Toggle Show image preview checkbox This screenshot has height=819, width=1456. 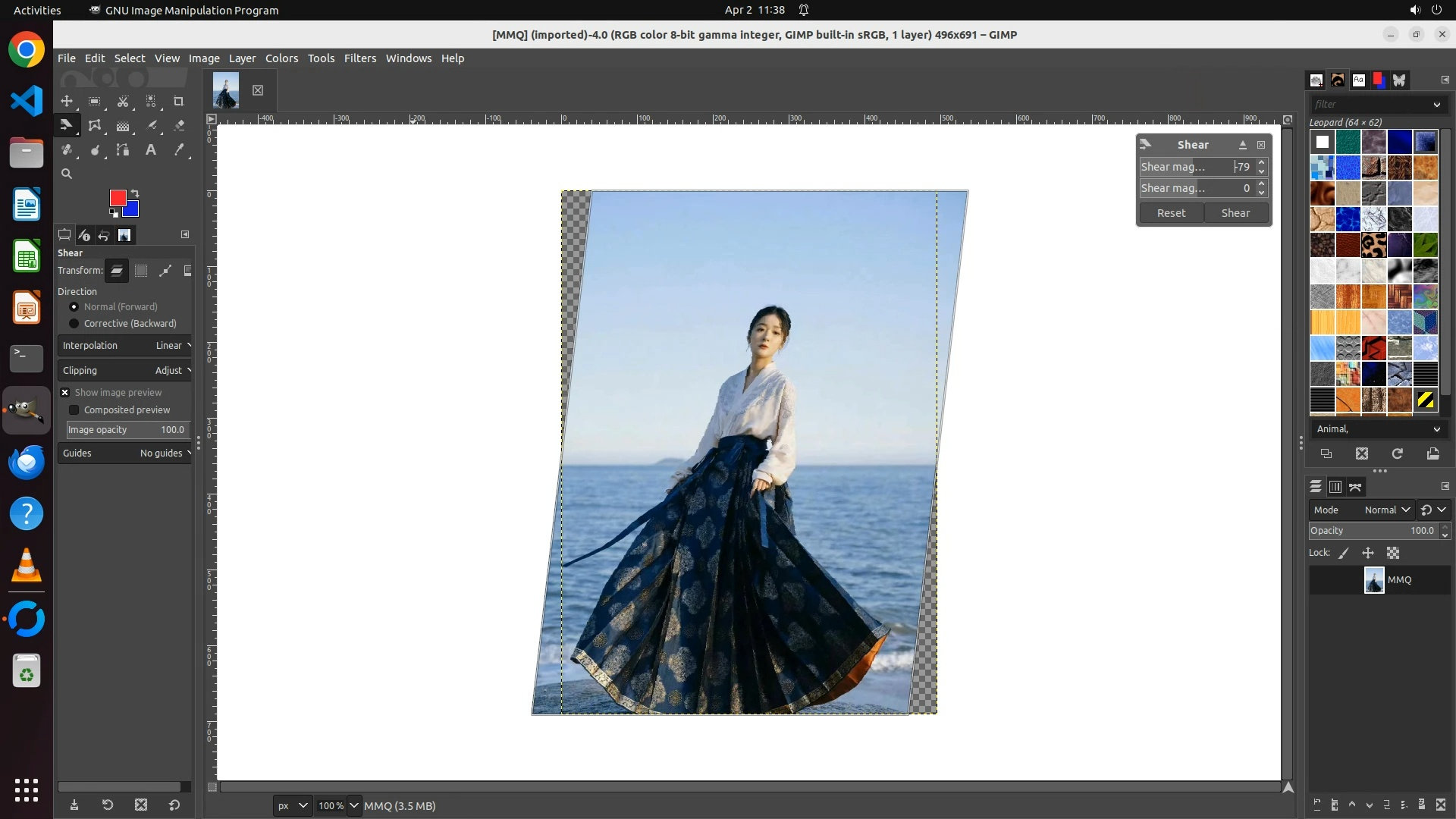(x=65, y=393)
